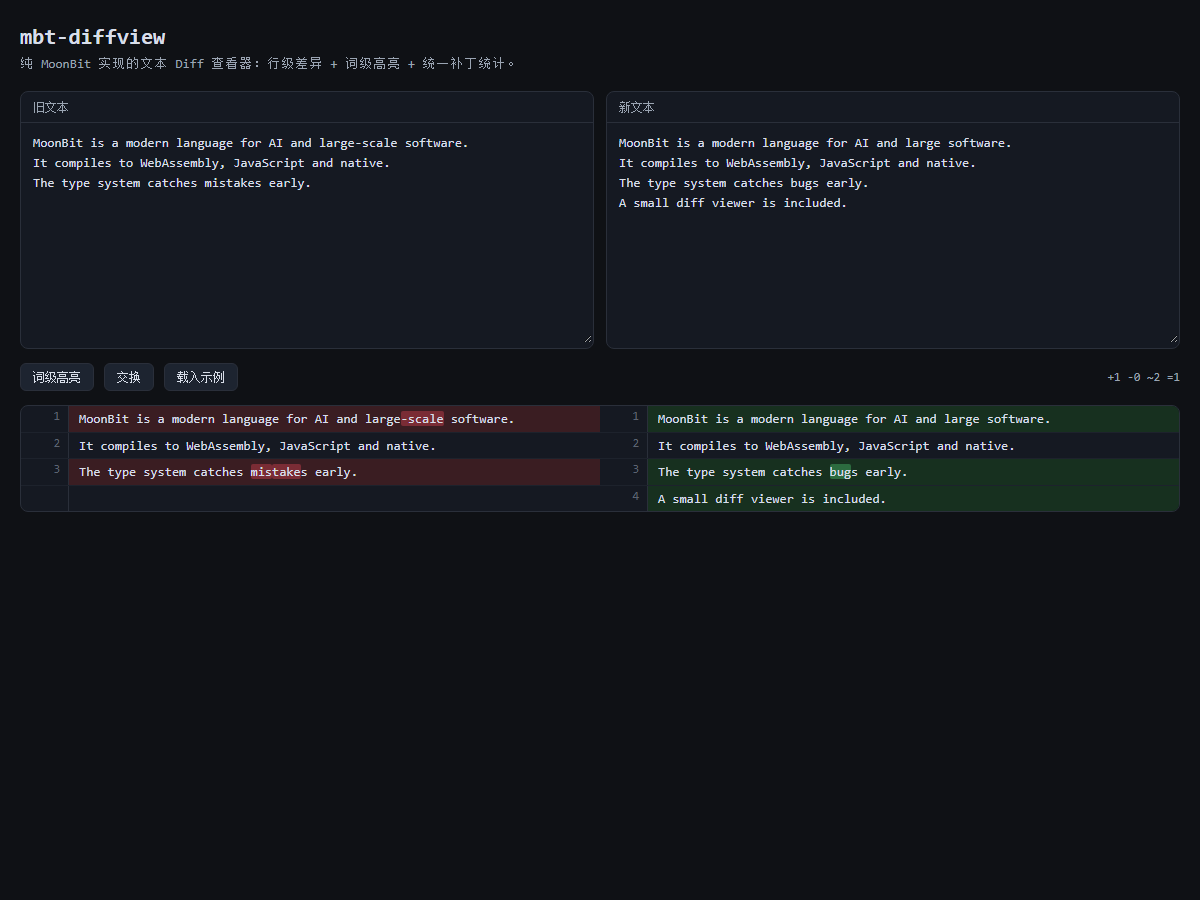
Task: Click added diff line "for AI and large software."
Action: pos(913,419)
